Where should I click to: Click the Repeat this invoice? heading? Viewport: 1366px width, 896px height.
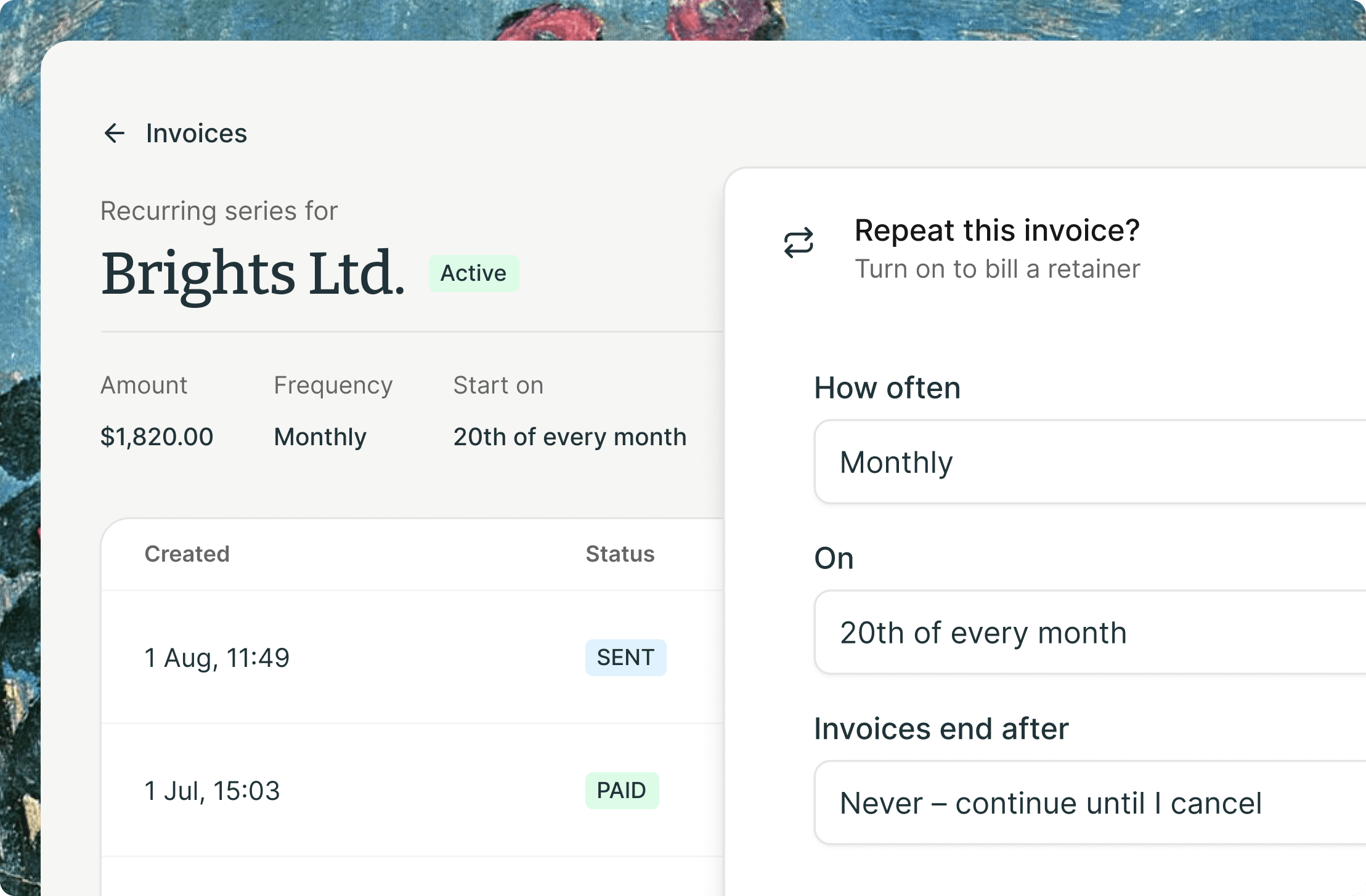(997, 230)
